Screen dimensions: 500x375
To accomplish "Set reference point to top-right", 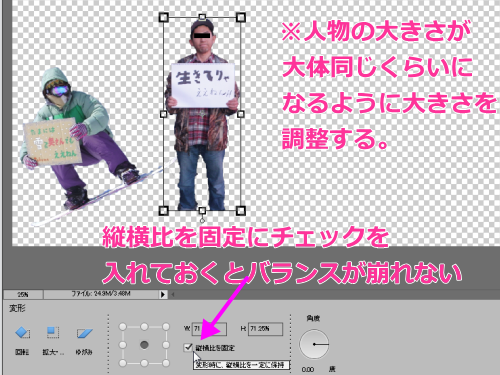I will 166,327.
